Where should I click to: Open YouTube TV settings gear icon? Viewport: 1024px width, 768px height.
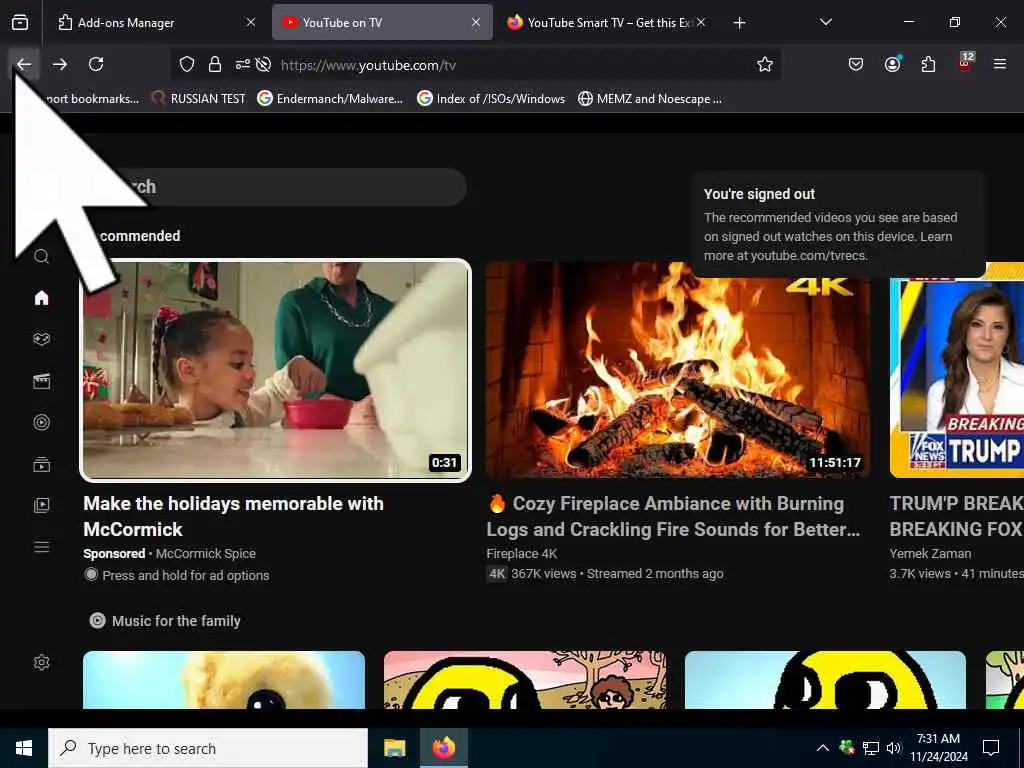tap(41, 662)
